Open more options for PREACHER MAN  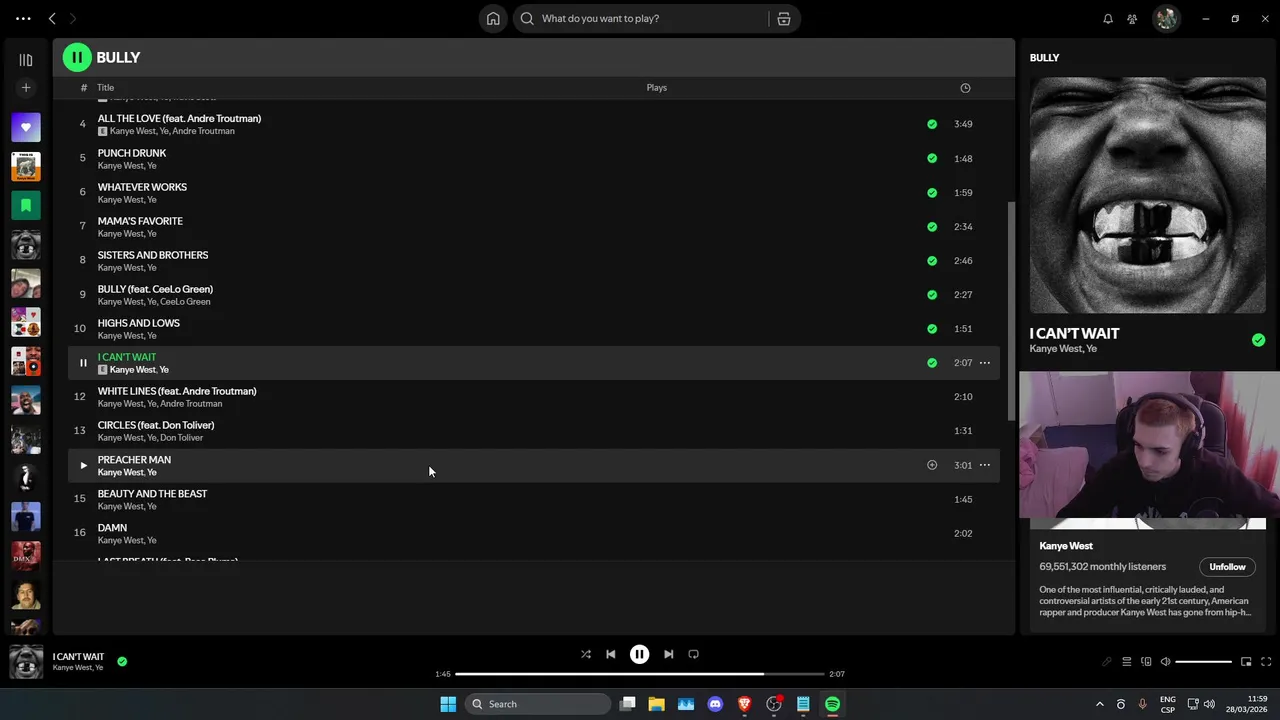(x=985, y=465)
